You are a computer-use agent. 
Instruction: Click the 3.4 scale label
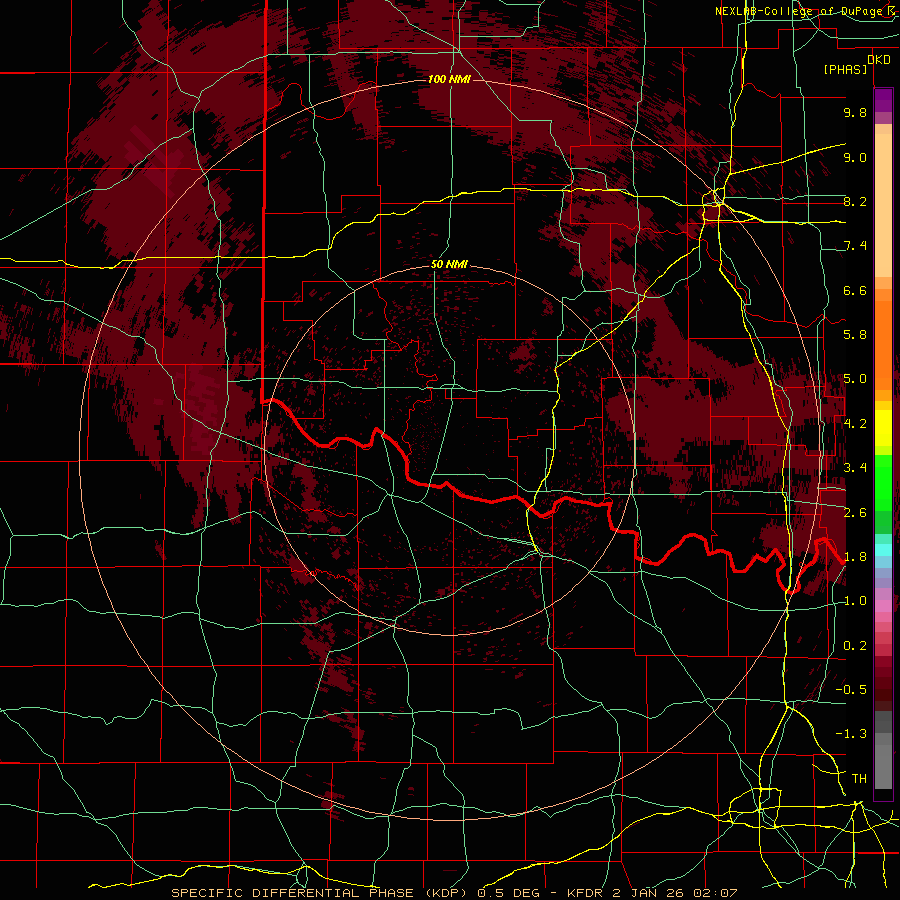click(x=855, y=468)
